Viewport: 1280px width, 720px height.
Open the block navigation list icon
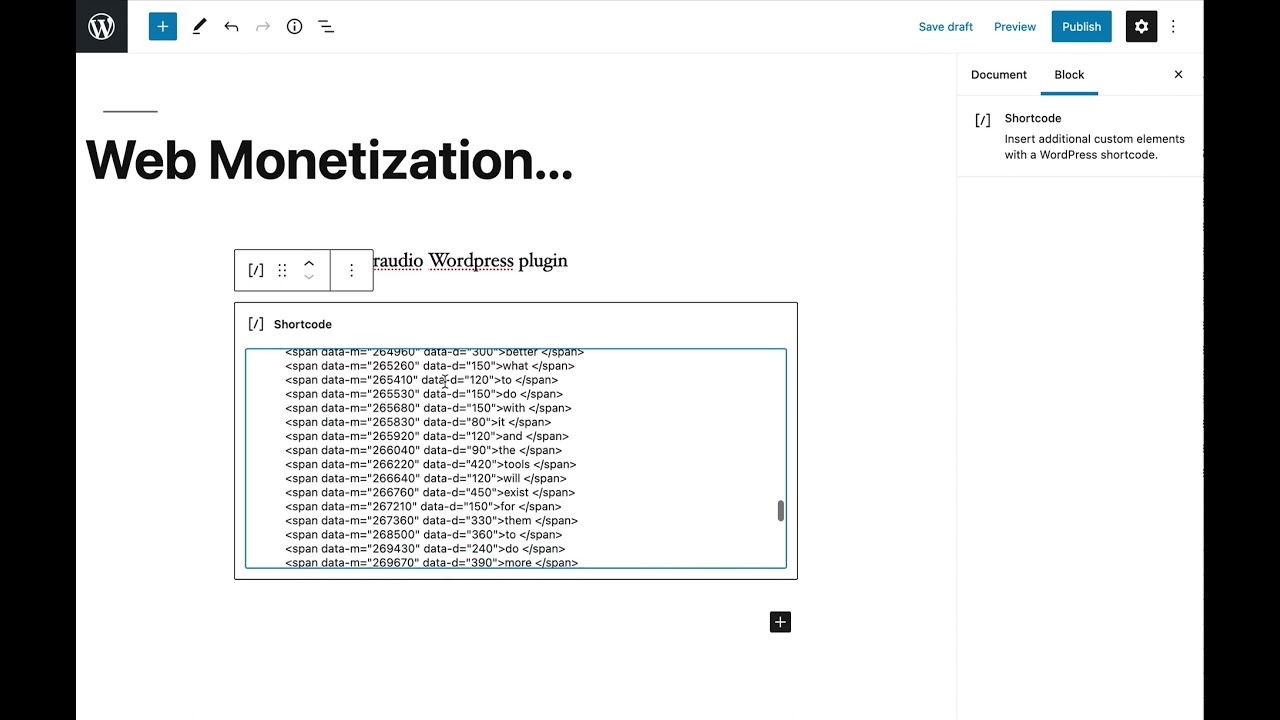[x=326, y=27]
